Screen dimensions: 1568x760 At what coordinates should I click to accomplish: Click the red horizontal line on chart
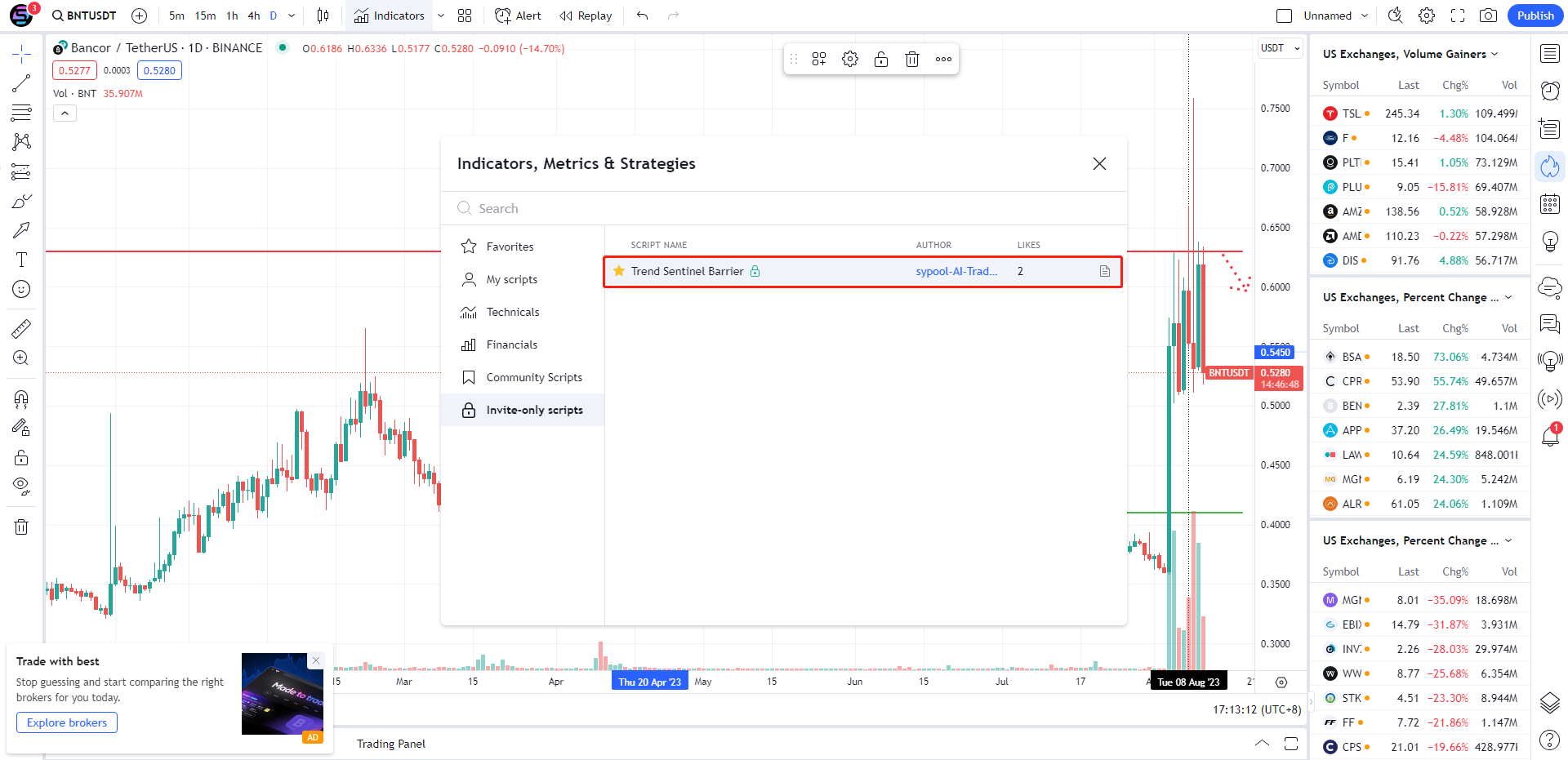pyautogui.click(x=245, y=251)
